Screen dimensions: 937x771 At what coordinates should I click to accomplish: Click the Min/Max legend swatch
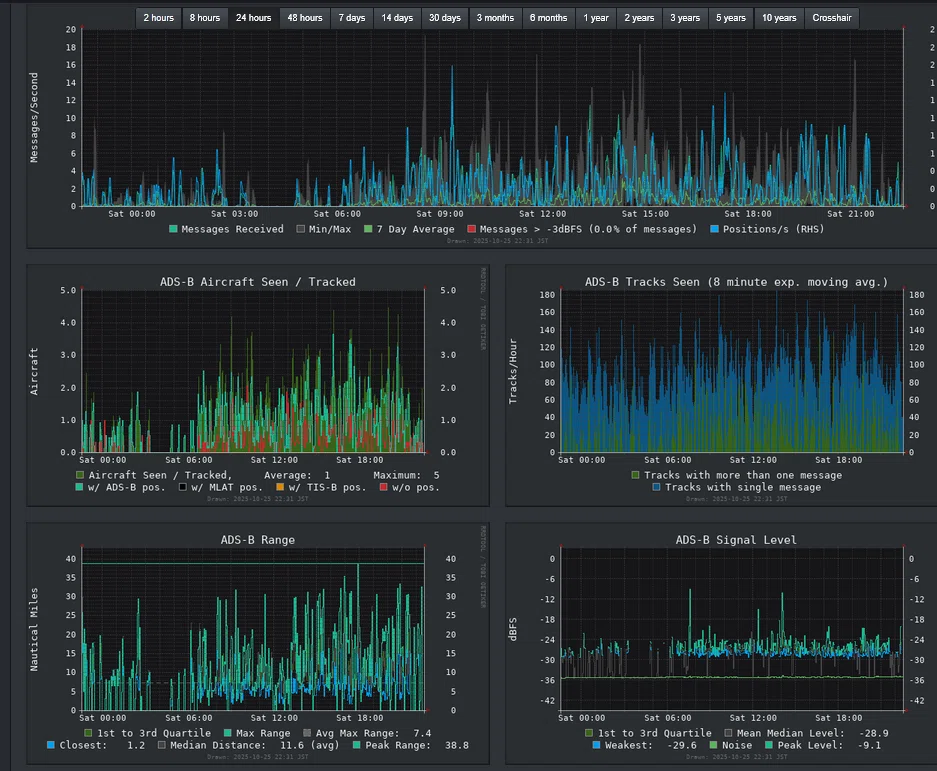tap(301, 229)
